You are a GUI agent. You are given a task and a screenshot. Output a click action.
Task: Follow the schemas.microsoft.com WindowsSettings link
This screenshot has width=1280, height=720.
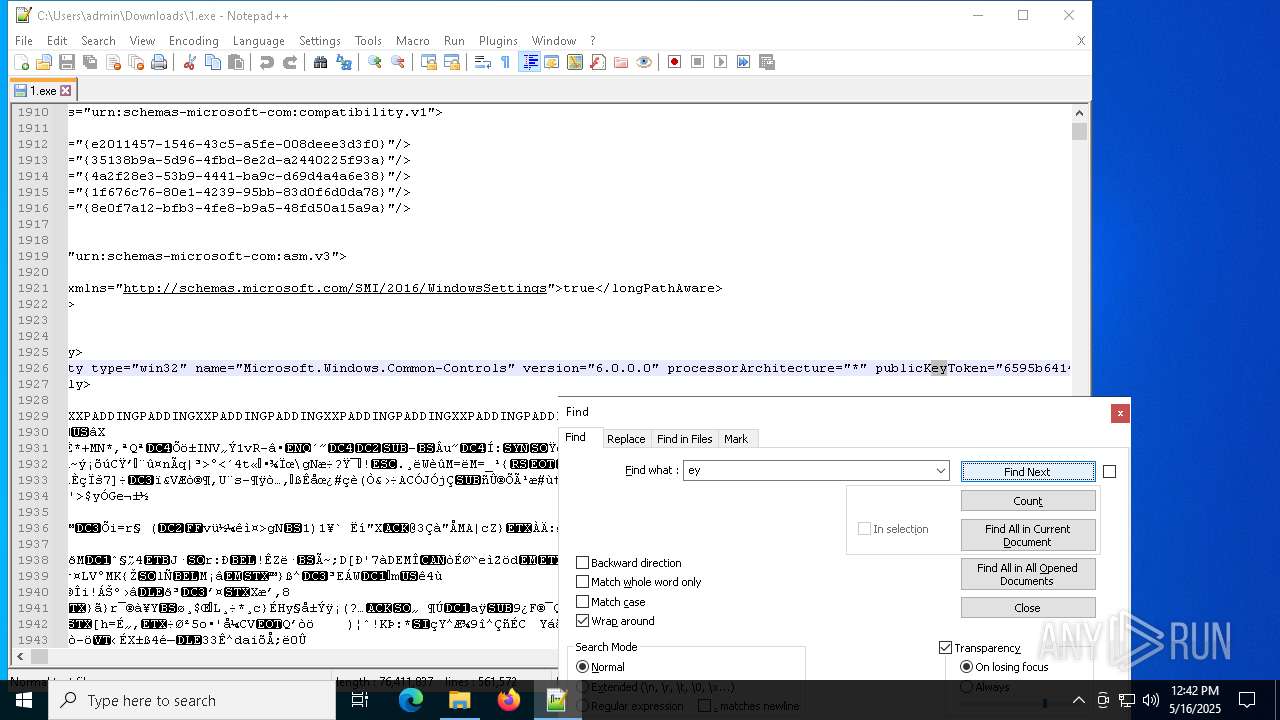(335, 288)
